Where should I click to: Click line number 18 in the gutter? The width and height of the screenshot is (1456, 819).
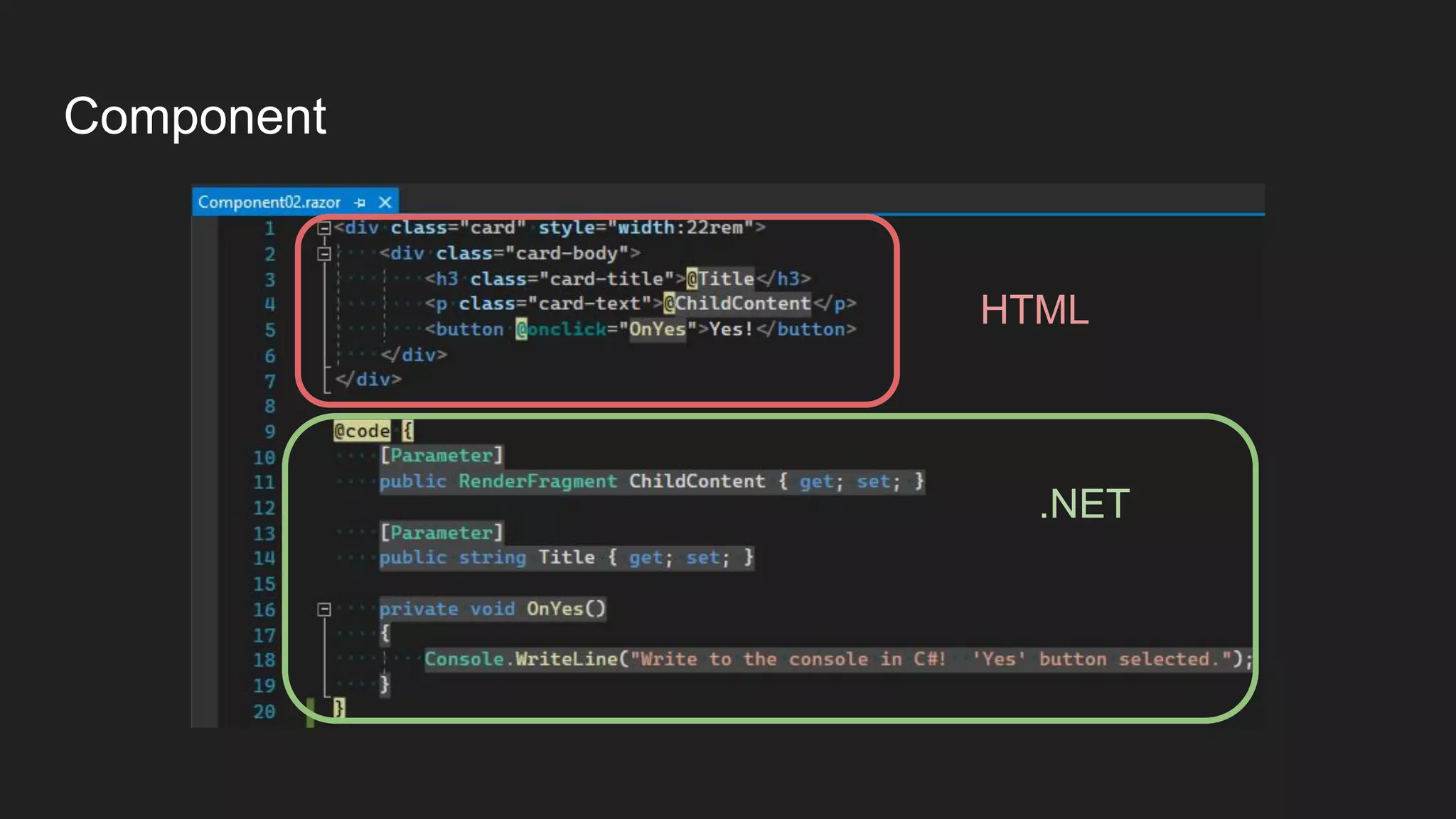pyautogui.click(x=264, y=660)
